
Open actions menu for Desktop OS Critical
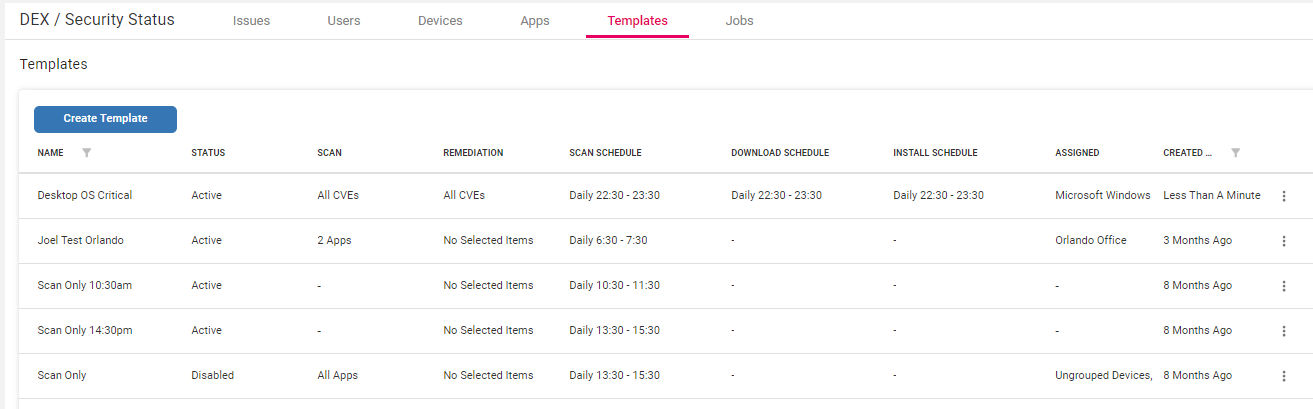pos(1284,196)
